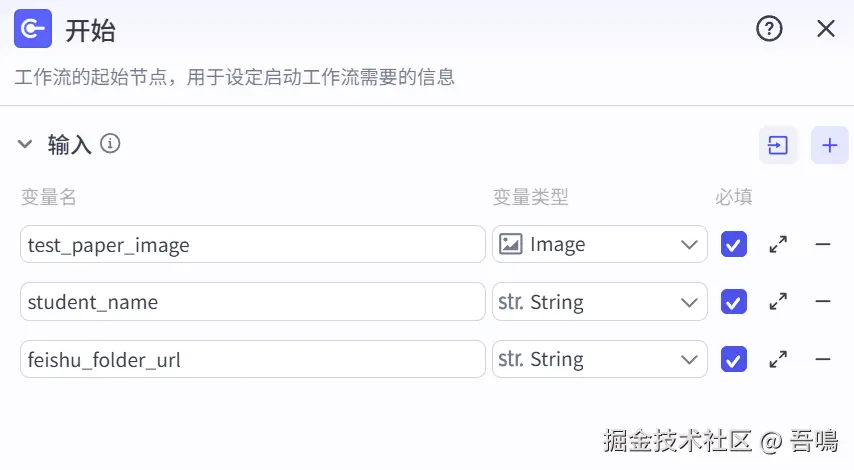This screenshot has height=470, width=854.
Task: Click the info icon beside 输入
Action: coord(111,144)
